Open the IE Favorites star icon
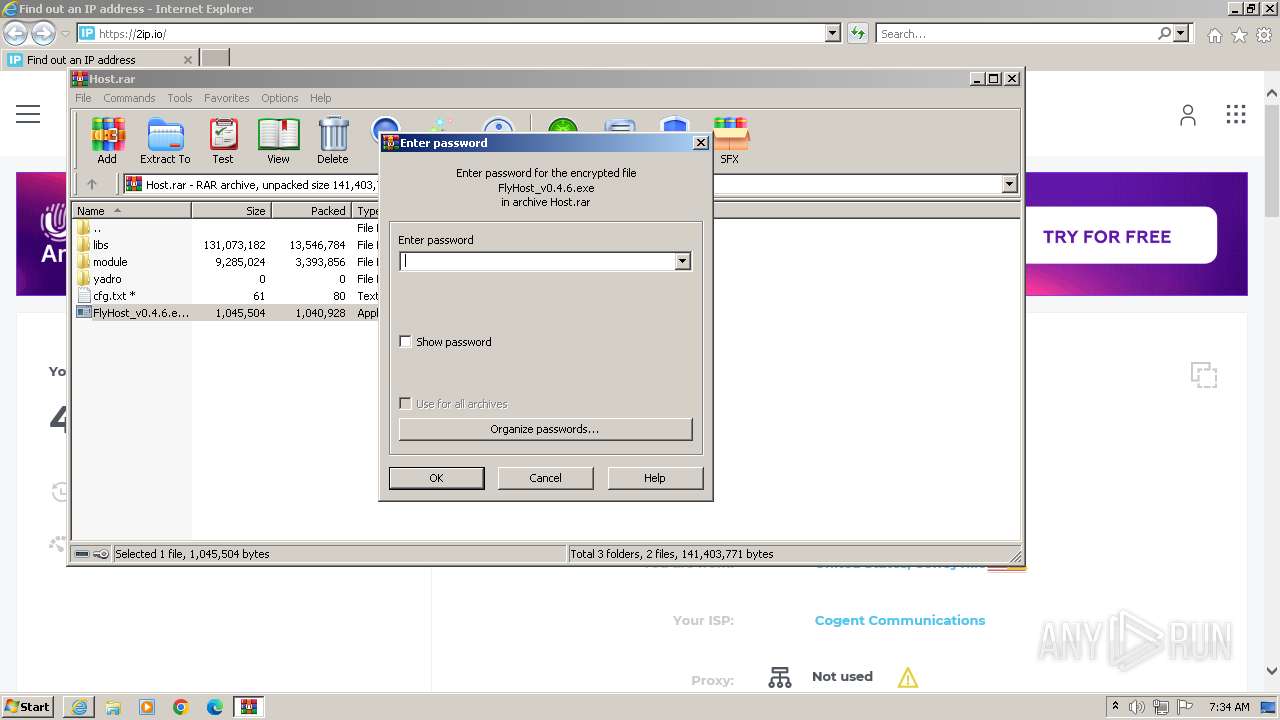Image resolution: width=1280 pixels, height=720 pixels. pos(1239,35)
